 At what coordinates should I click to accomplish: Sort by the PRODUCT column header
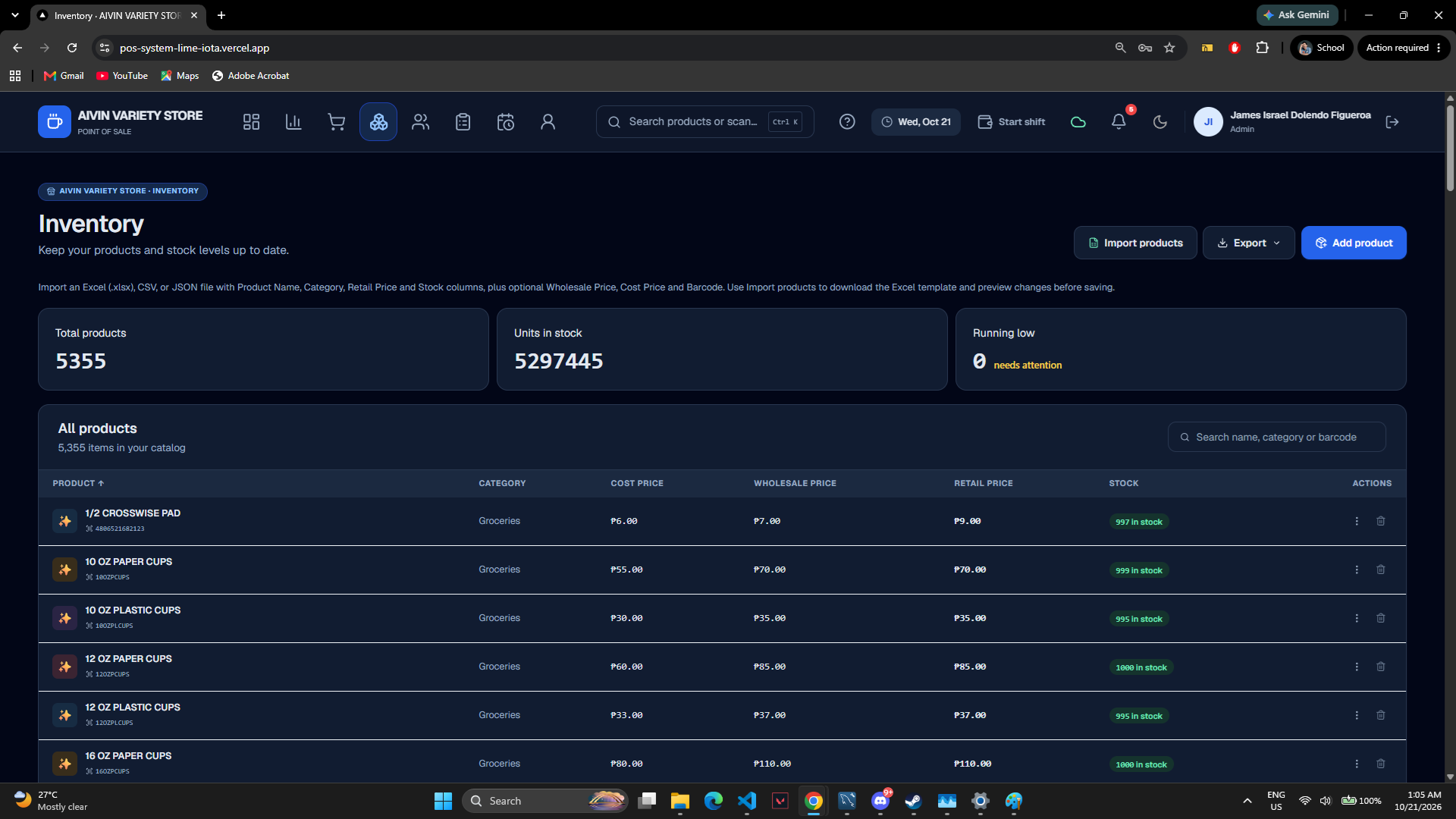(78, 483)
